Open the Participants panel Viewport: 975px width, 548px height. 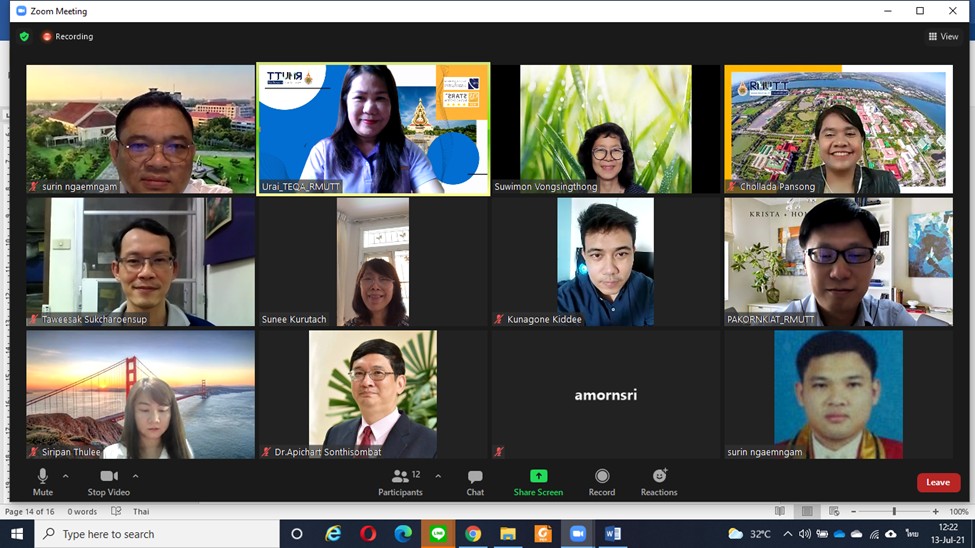400,482
